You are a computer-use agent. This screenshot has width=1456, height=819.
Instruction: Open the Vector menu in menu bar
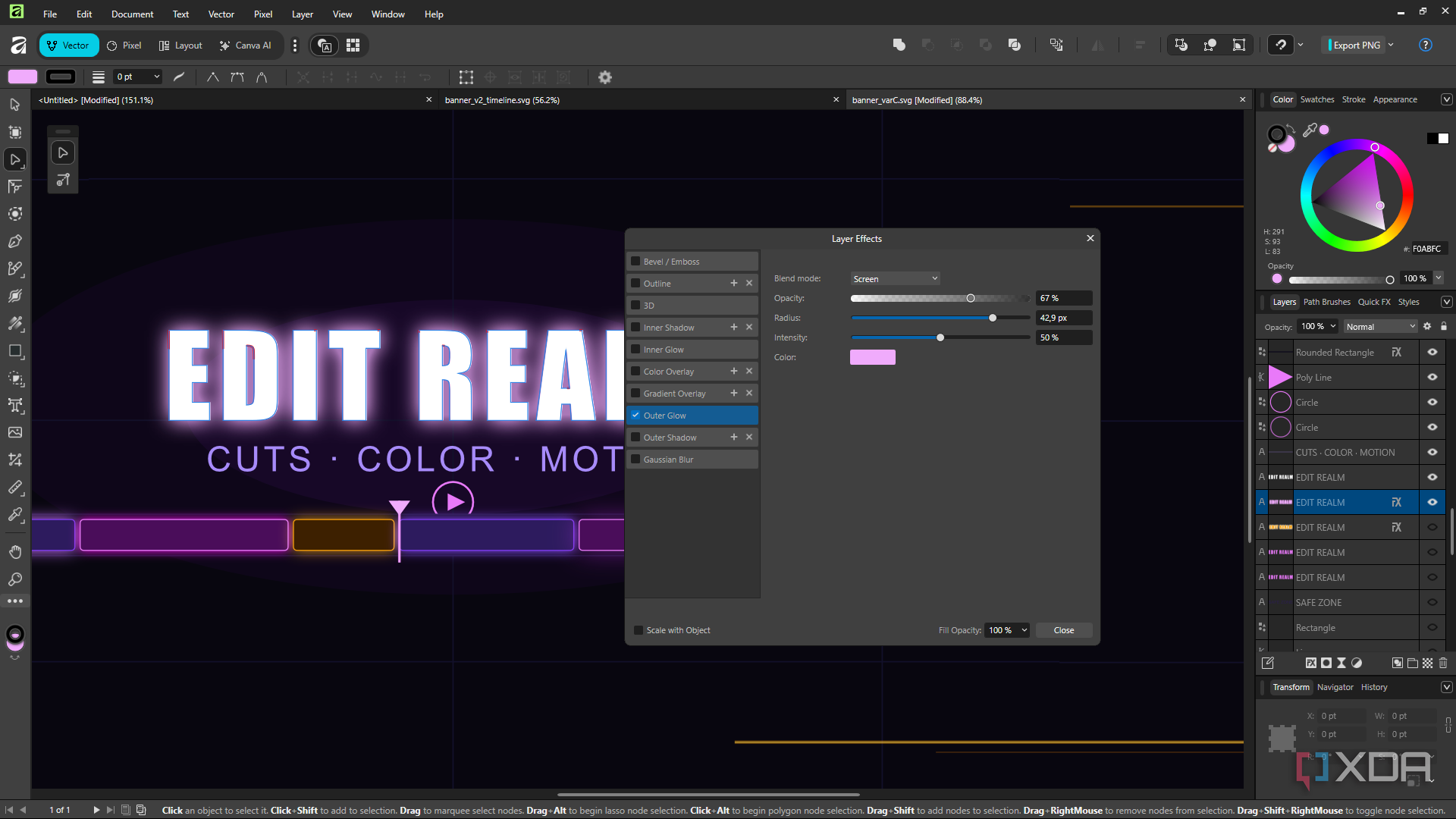pos(221,14)
